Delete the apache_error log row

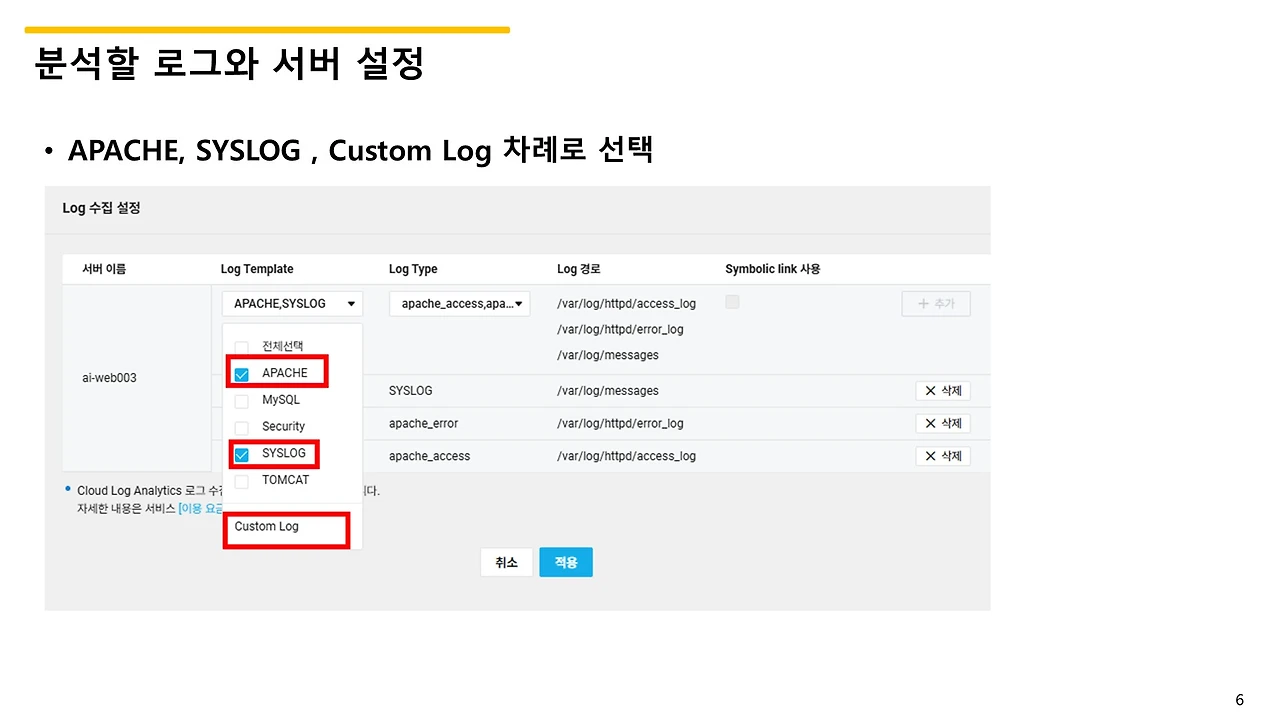coord(943,424)
